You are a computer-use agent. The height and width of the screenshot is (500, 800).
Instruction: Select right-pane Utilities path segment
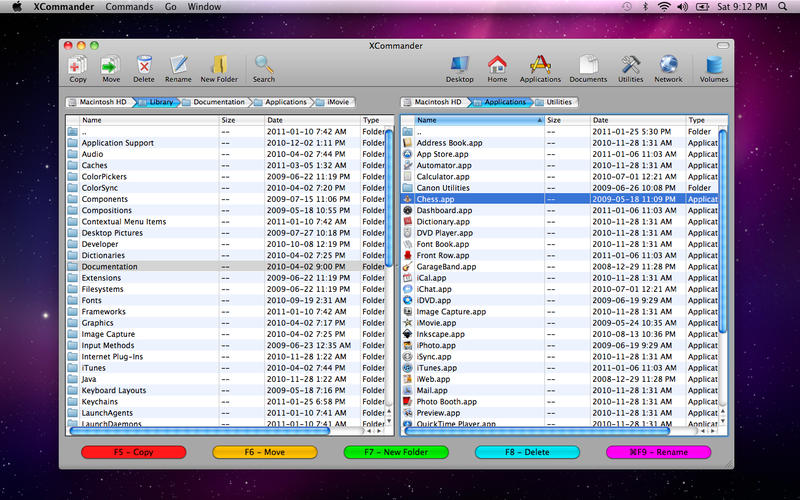coord(556,102)
